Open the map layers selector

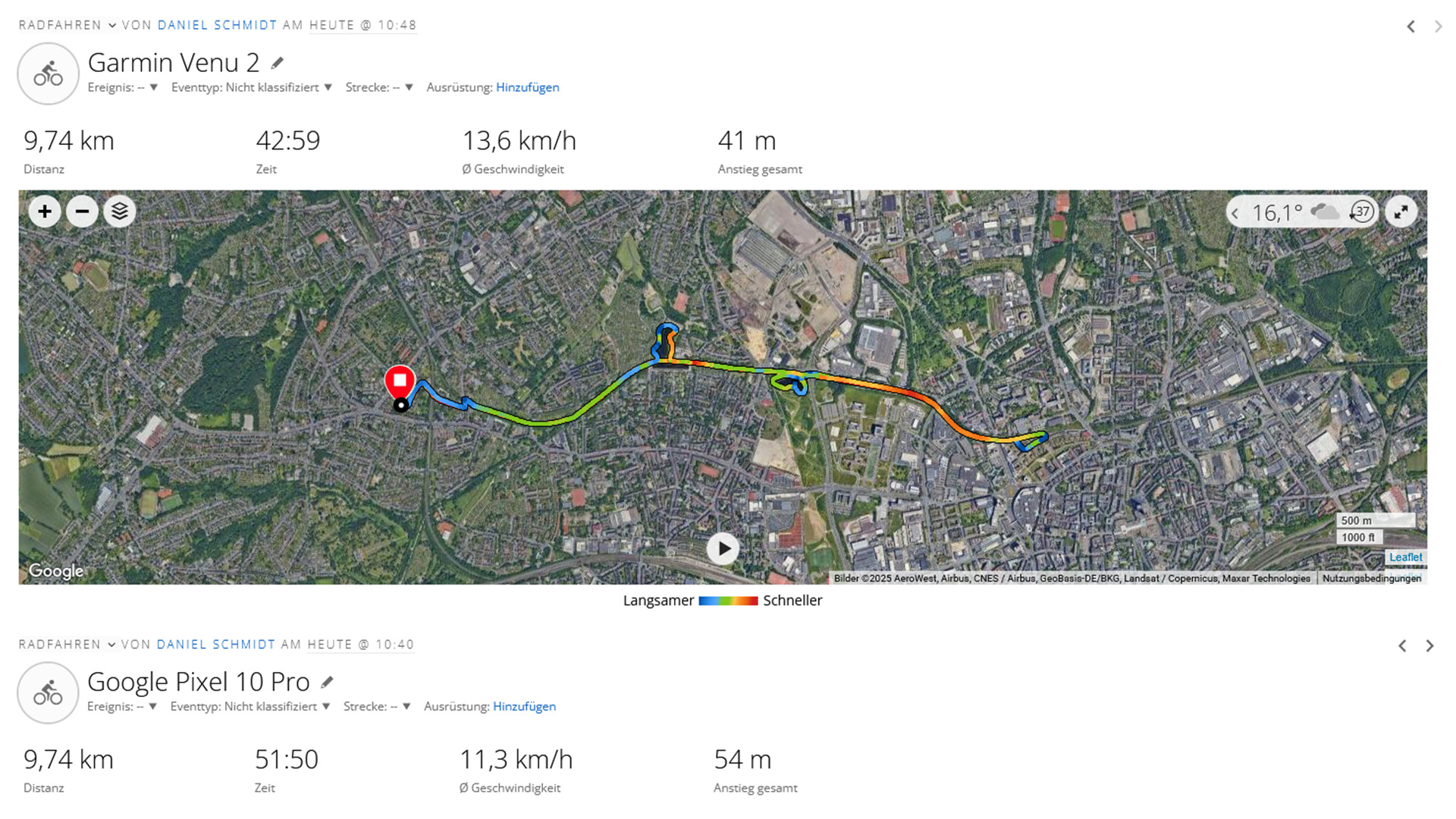click(120, 212)
